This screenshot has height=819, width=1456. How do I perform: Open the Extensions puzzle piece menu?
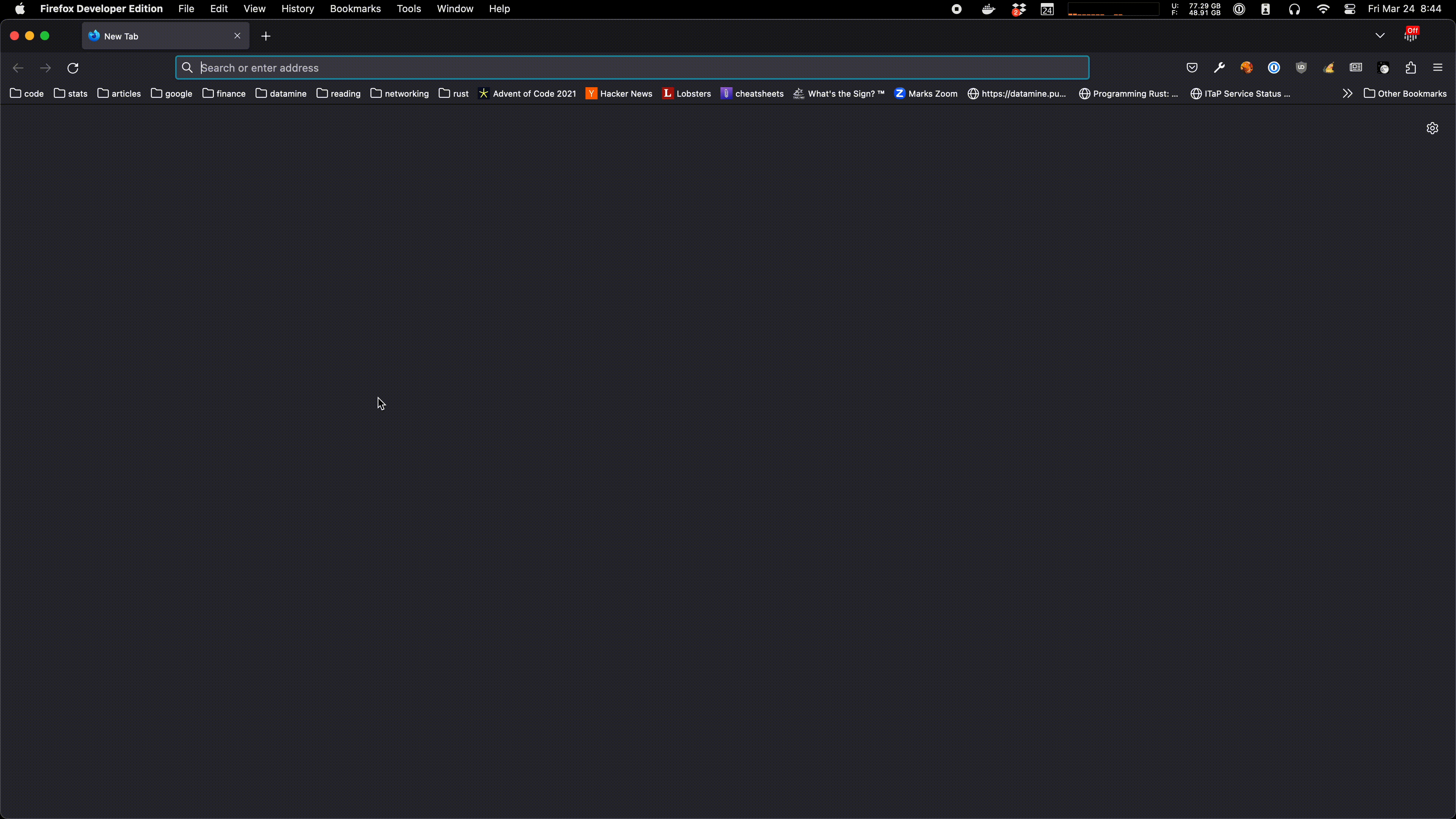tap(1411, 68)
